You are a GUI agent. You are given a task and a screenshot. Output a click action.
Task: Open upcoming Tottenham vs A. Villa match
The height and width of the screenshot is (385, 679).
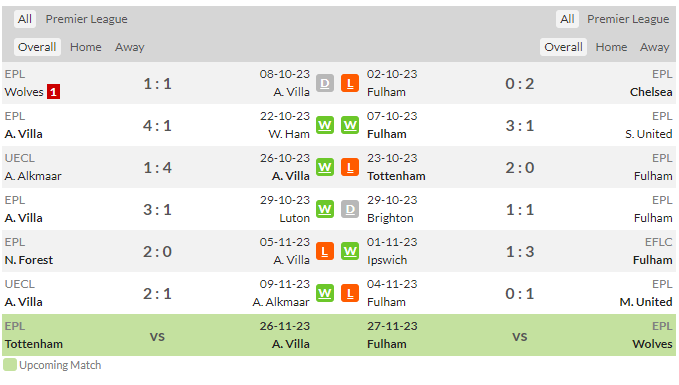point(158,335)
